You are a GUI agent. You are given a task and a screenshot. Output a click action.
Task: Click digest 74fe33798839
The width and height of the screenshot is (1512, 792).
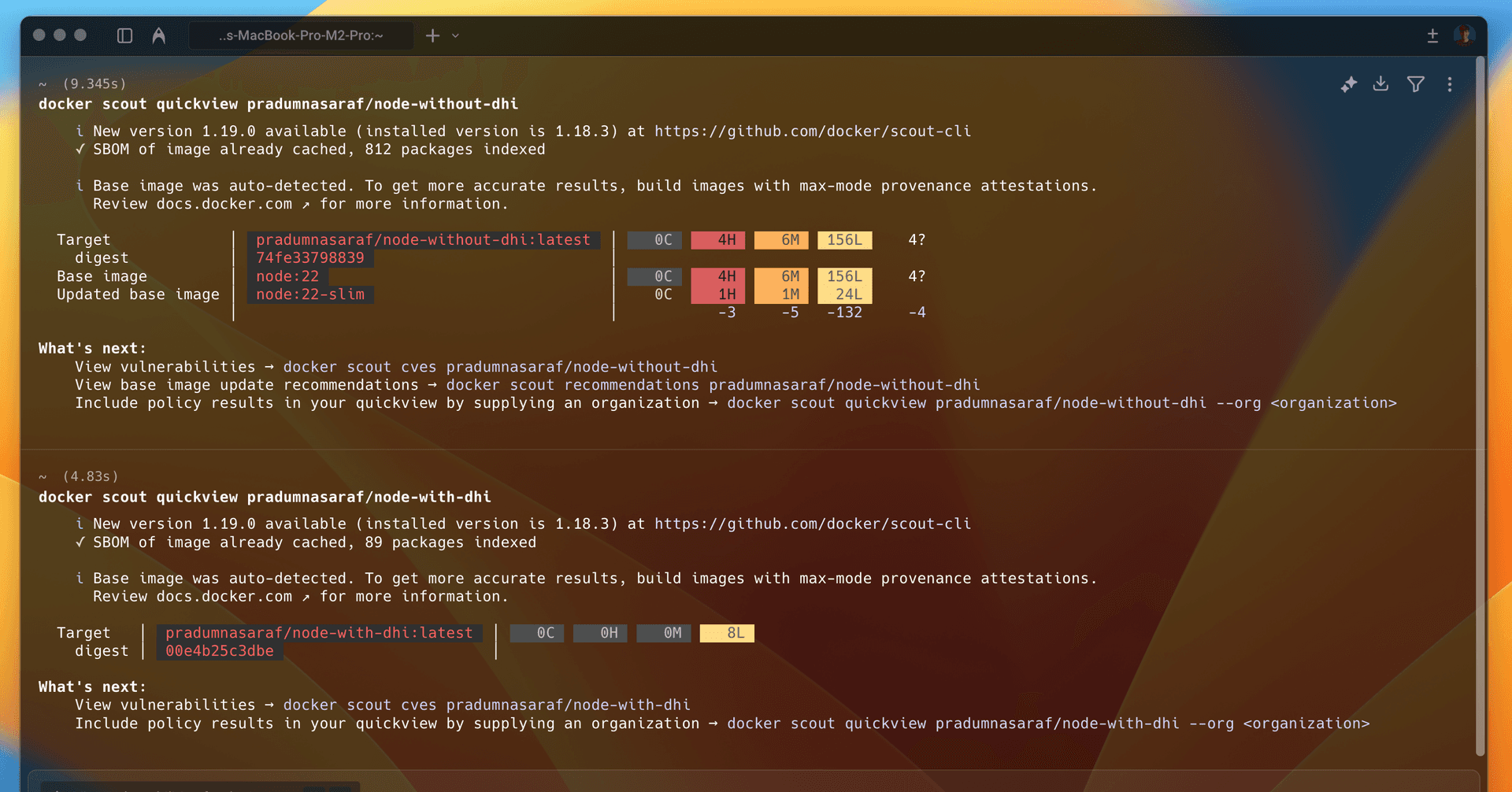pyautogui.click(x=310, y=258)
